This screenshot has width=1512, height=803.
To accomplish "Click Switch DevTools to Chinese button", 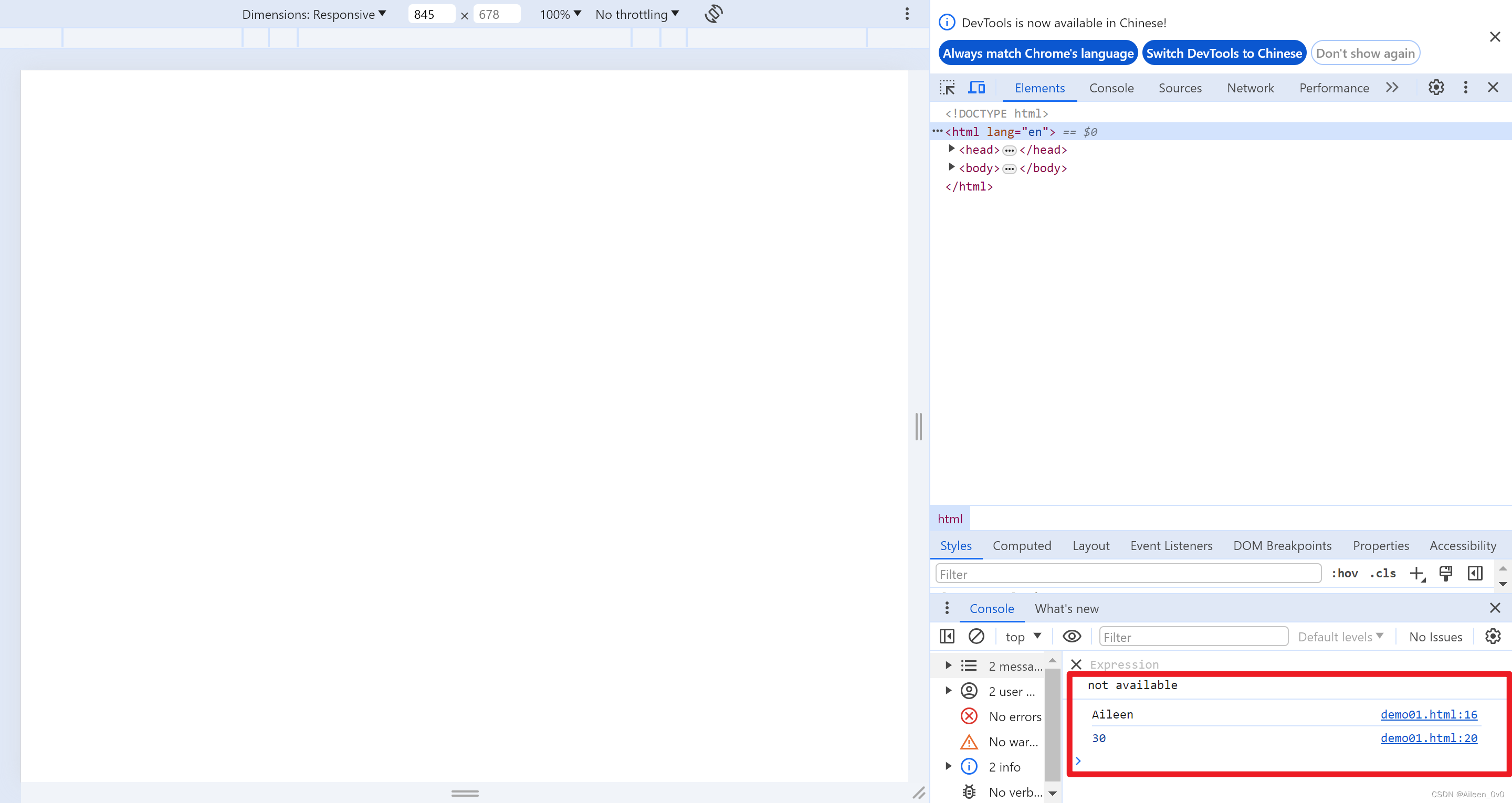I will pyautogui.click(x=1224, y=53).
